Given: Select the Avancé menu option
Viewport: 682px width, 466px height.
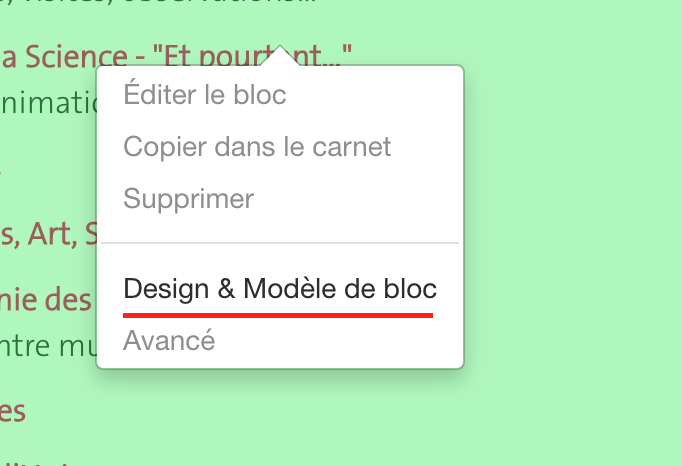Looking at the screenshot, I should (x=168, y=340).
